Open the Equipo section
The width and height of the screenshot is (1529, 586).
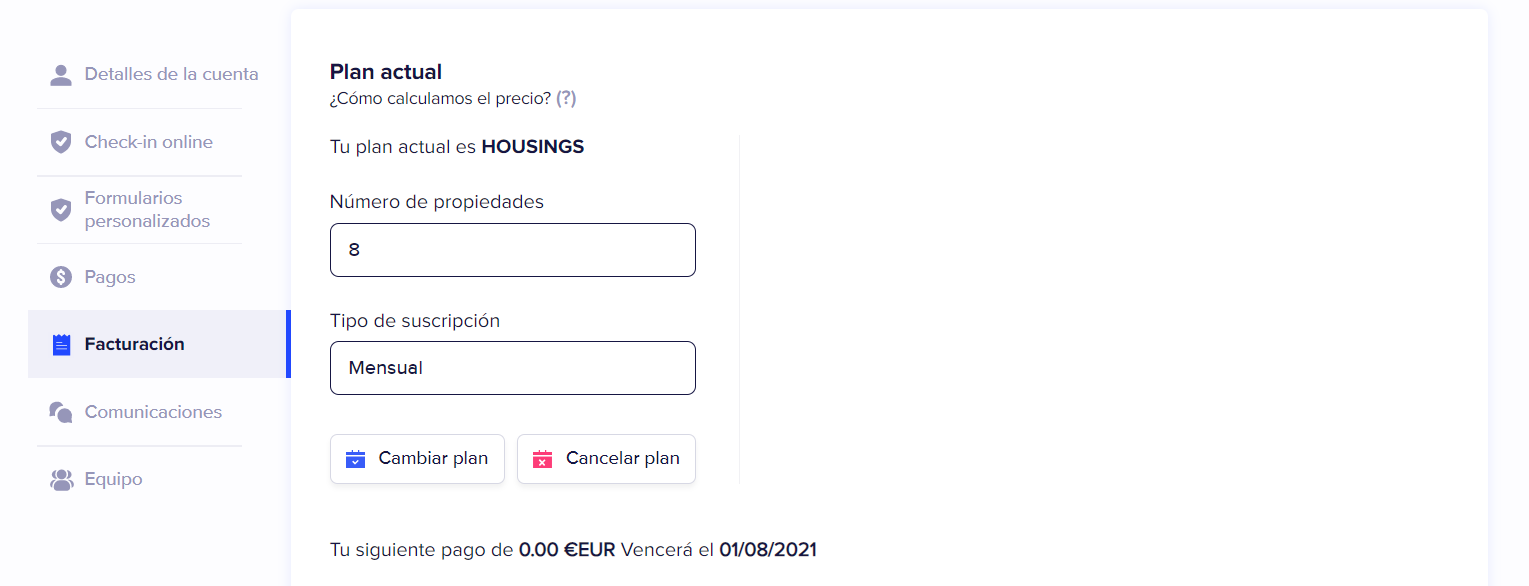point(113,479)
